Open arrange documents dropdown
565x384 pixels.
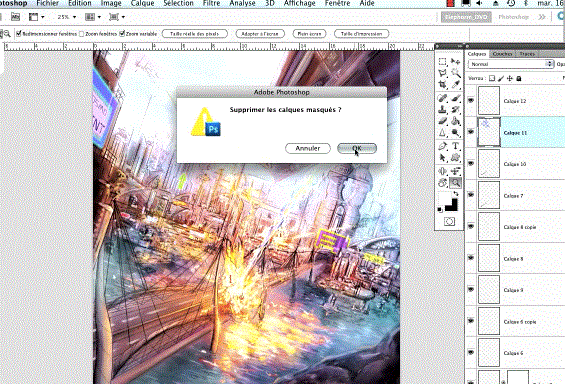pyautogui.click(x=93, y=17)
